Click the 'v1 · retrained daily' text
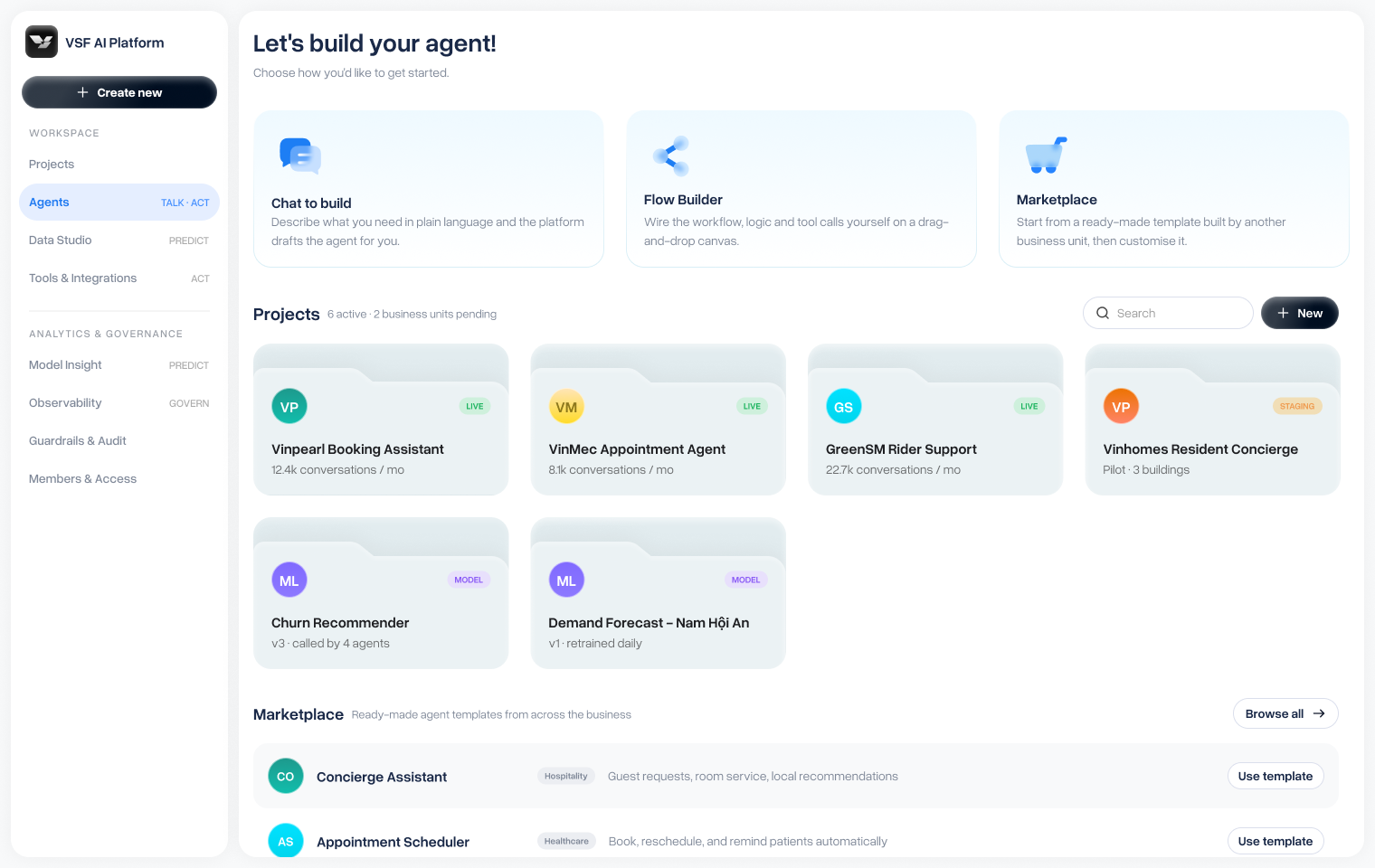This screenshot has height=868, width=1375. (x=595, y=644)
